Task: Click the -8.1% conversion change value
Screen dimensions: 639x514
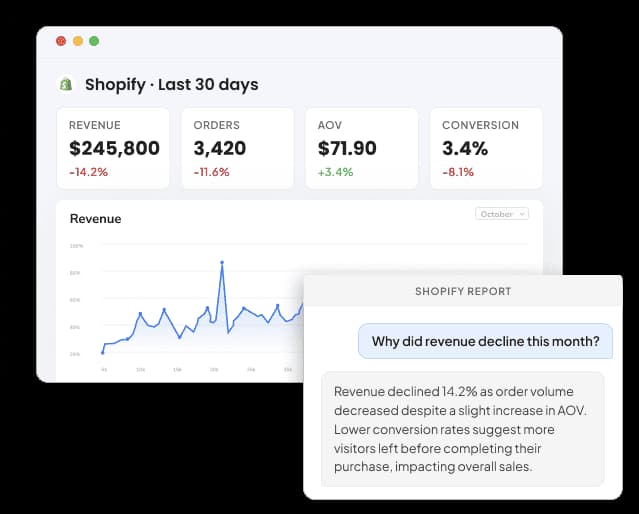Action: point(458,172)
